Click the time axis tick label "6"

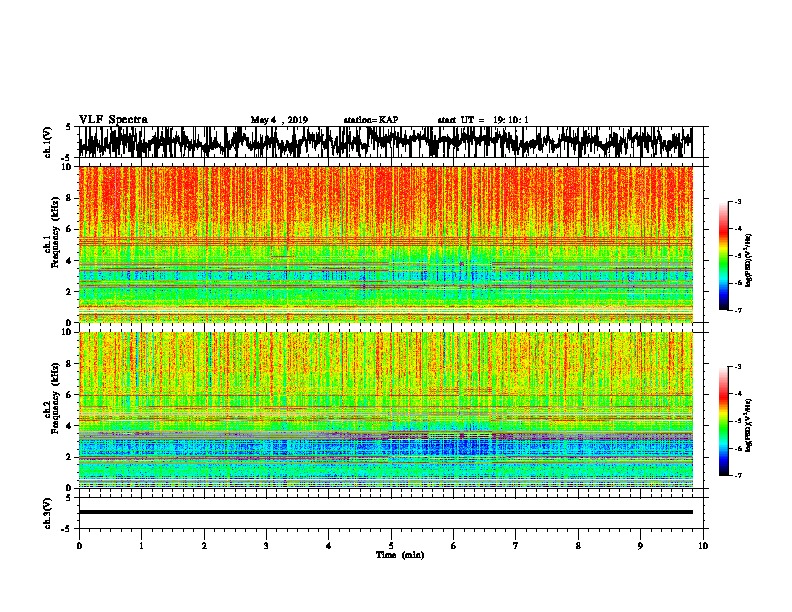[x=454, y=546]
